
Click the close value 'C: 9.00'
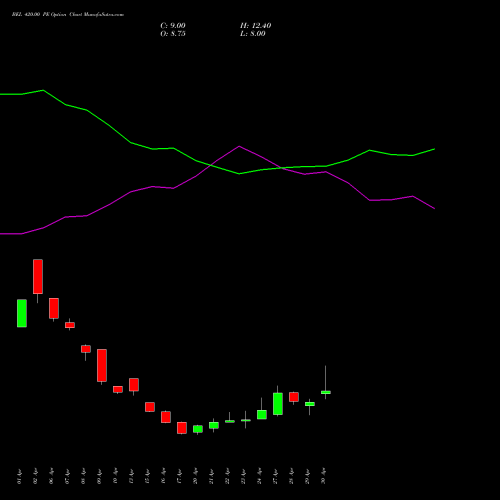[x=173, y=26]
